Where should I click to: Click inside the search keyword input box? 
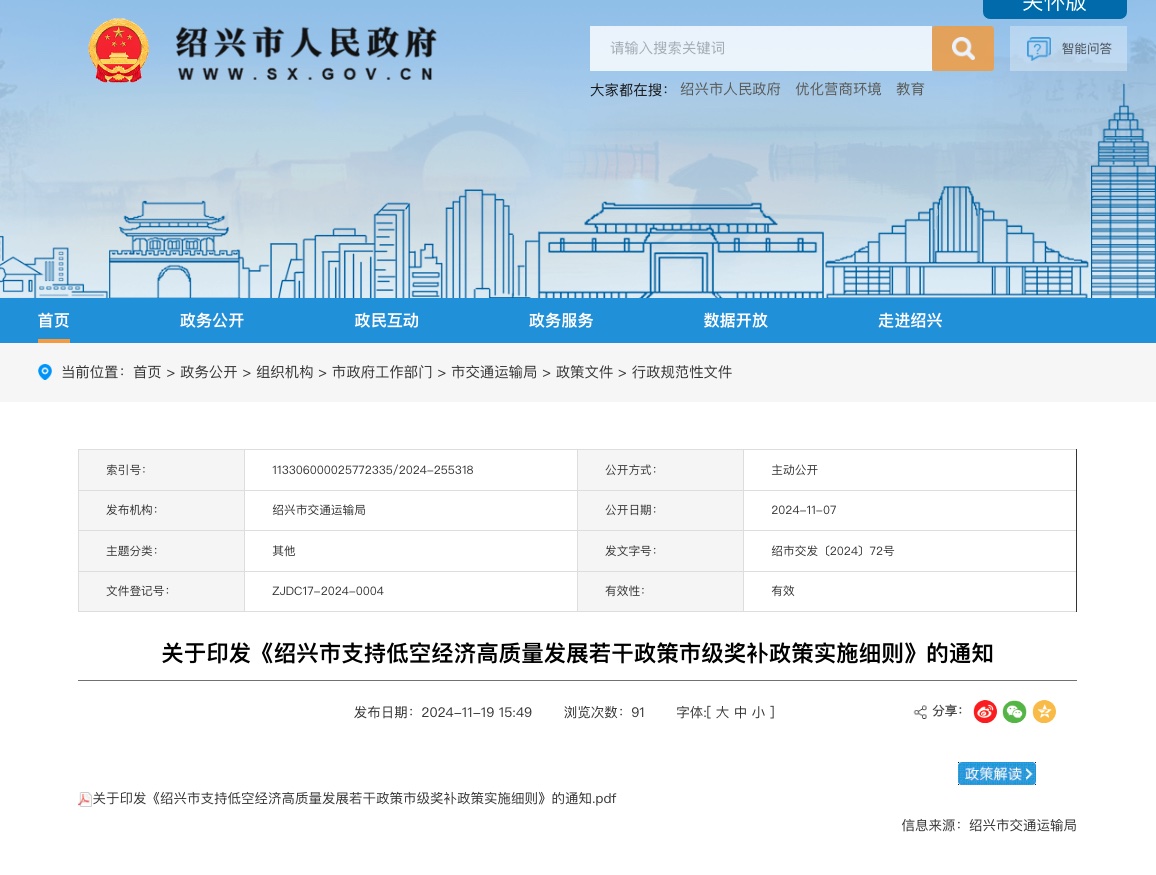[760, 48]
